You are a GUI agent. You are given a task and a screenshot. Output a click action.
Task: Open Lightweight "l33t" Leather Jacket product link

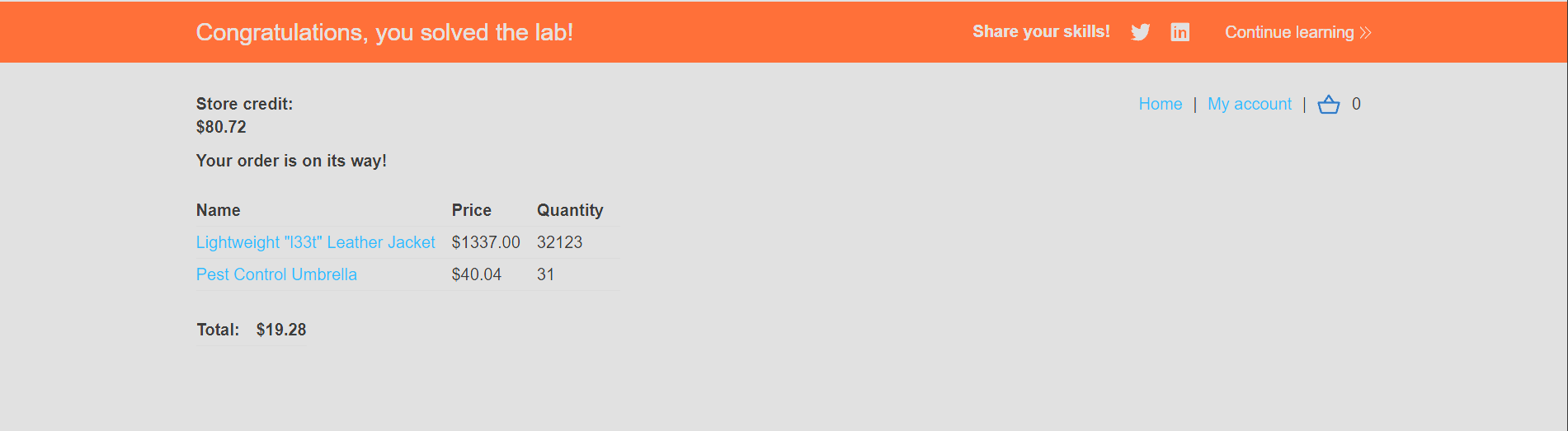point(315,242)
